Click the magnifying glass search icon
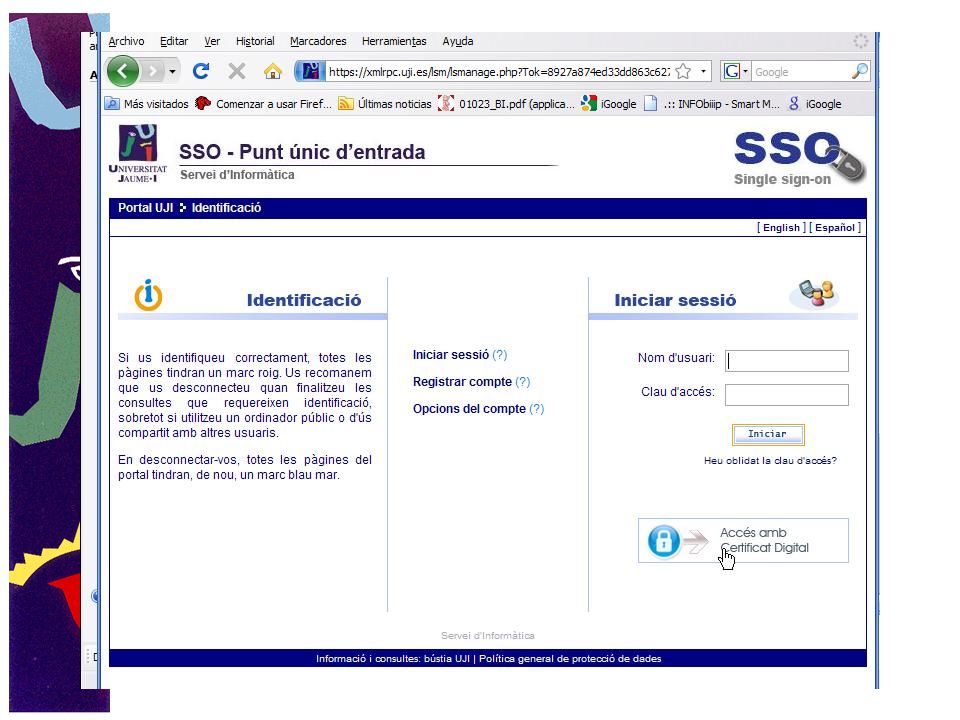 [x=860, y=72]
